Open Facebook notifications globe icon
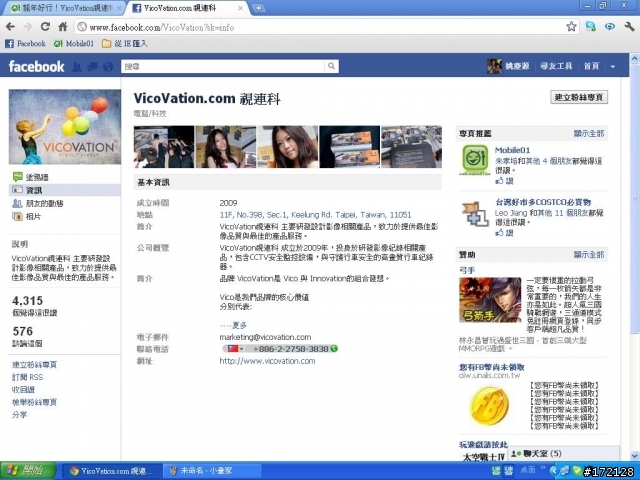Screen dimensions: 640x480 pyautogui.click(x=108, y=67)
